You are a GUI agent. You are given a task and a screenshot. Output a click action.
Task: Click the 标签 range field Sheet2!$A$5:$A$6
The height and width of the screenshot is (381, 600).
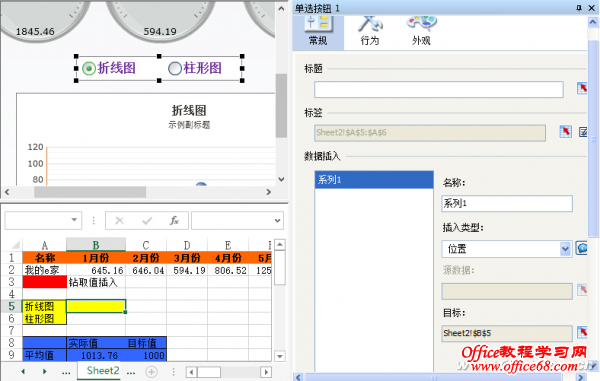[430, 133]
